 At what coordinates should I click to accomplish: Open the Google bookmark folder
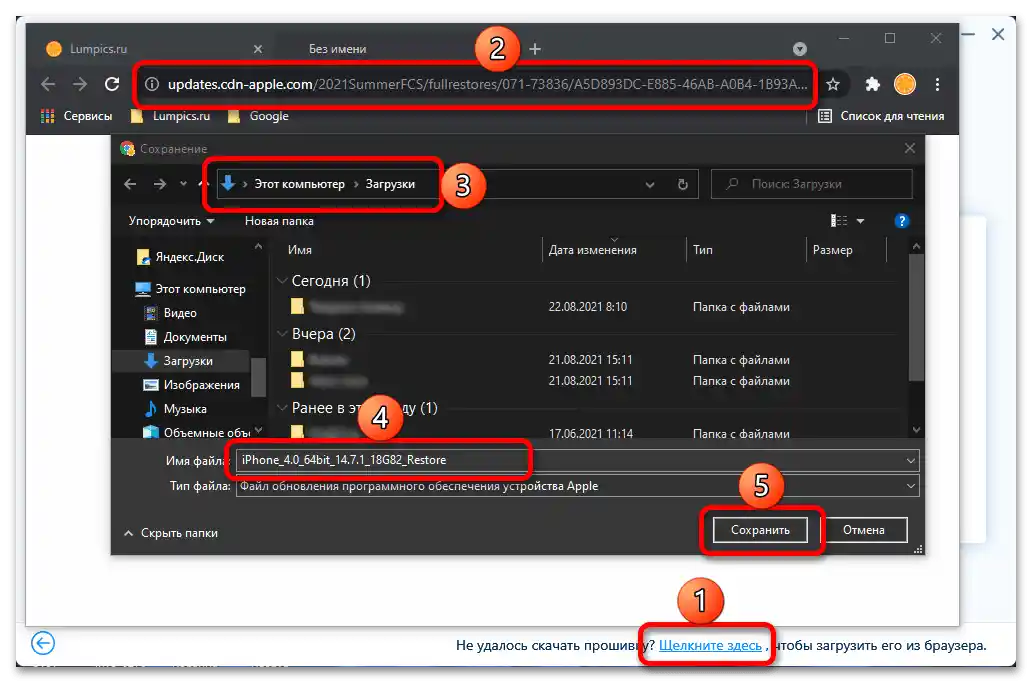[258, 116]
